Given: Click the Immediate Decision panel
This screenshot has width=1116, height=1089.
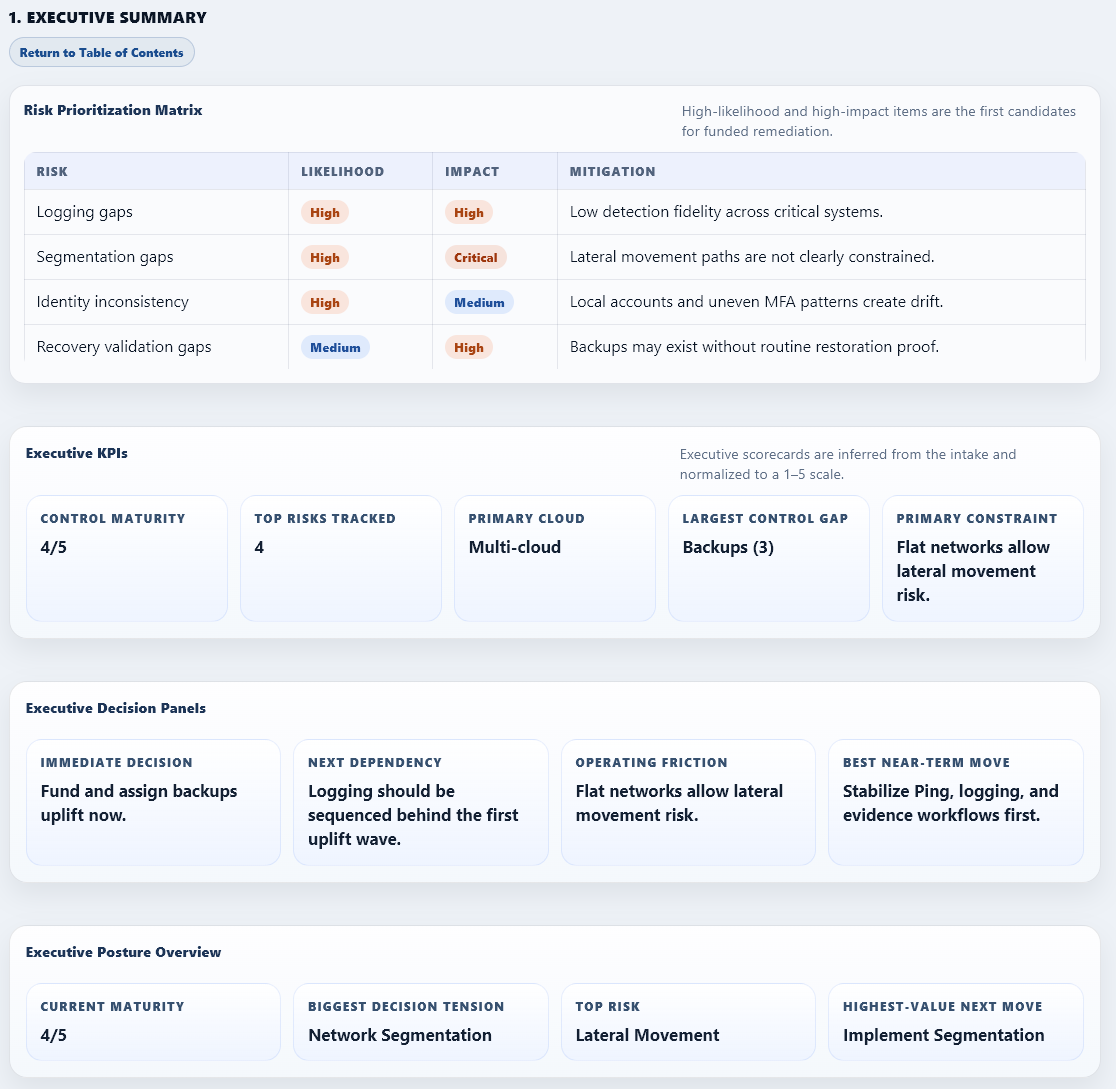Looking at the screenshot, I should point(152,801).
